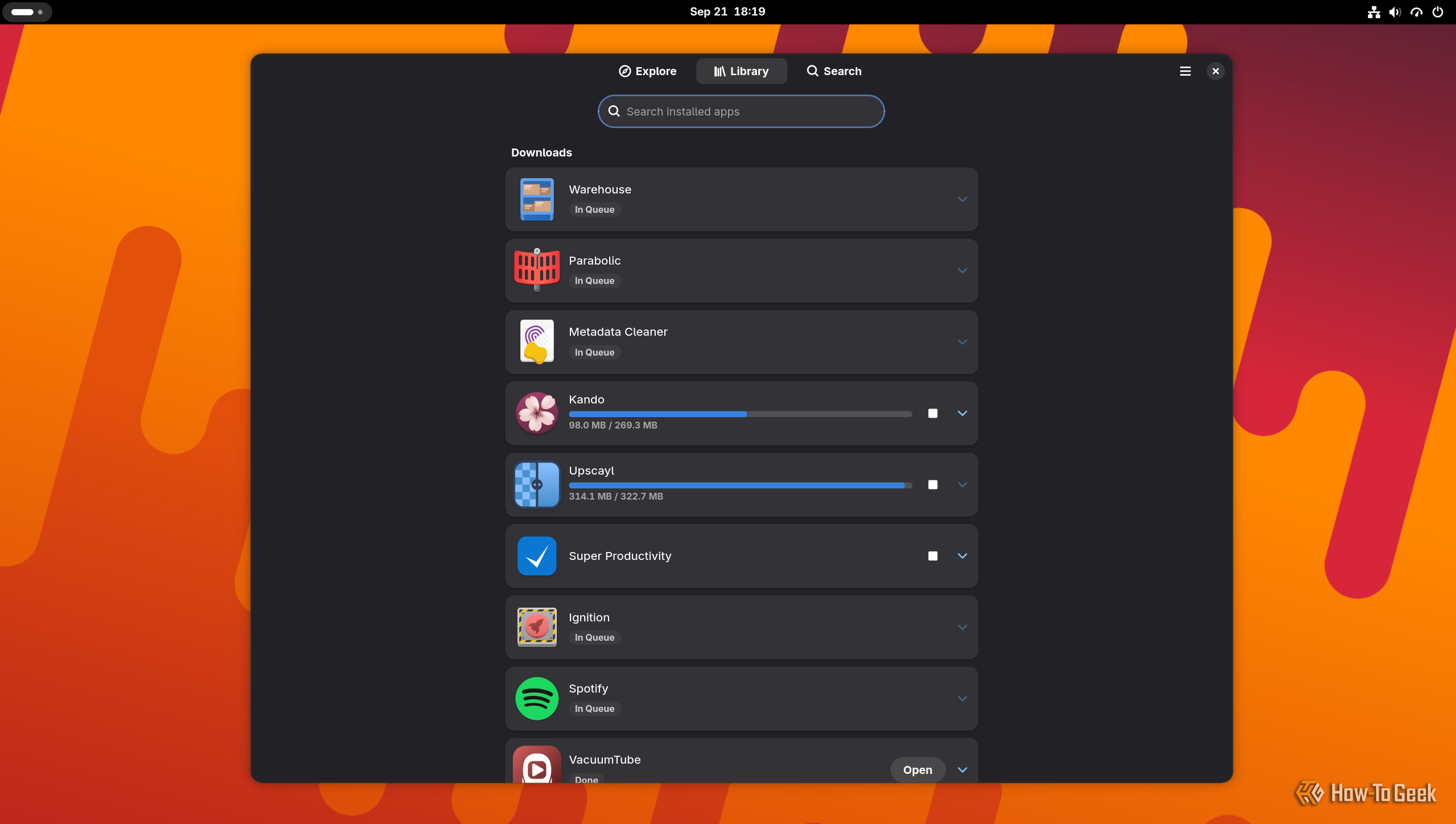1456x824 pixels.
Task: Expand the VacuumTube row chevron
Action: pyautogui.click(x=962, y=769)
